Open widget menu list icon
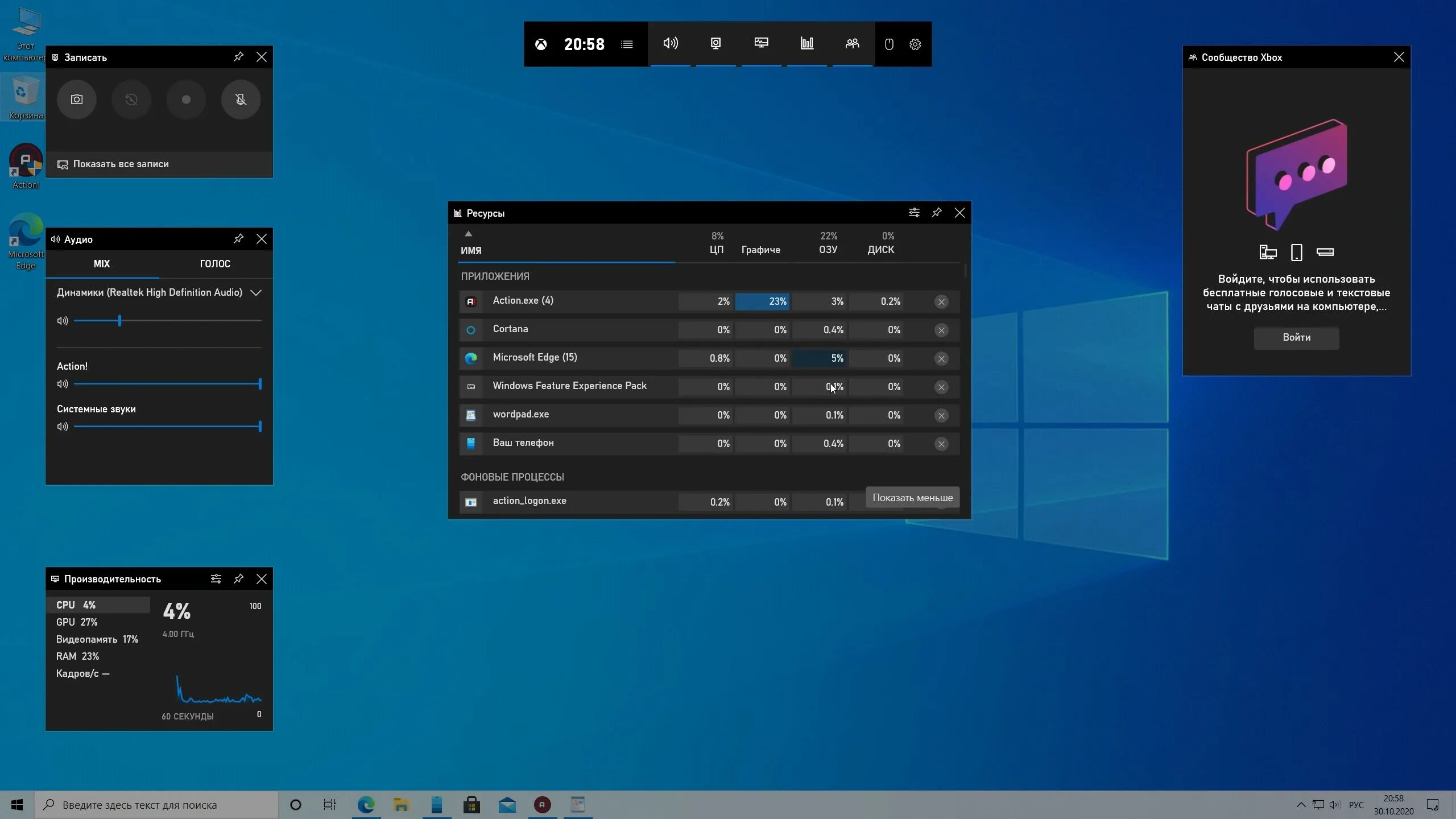The height and width of the screenshot is (819, 1456). click(x=627, y=44)
